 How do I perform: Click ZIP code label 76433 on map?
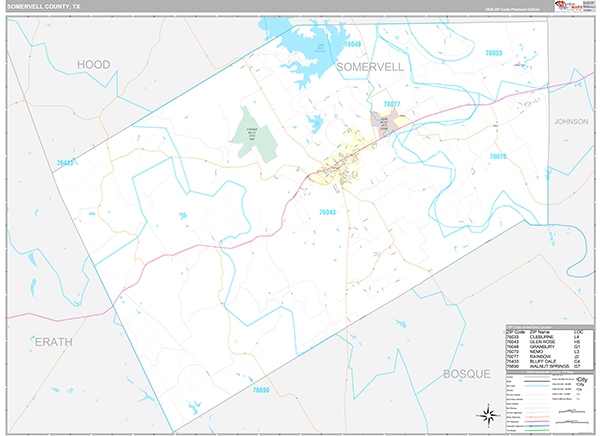point(65,163)
